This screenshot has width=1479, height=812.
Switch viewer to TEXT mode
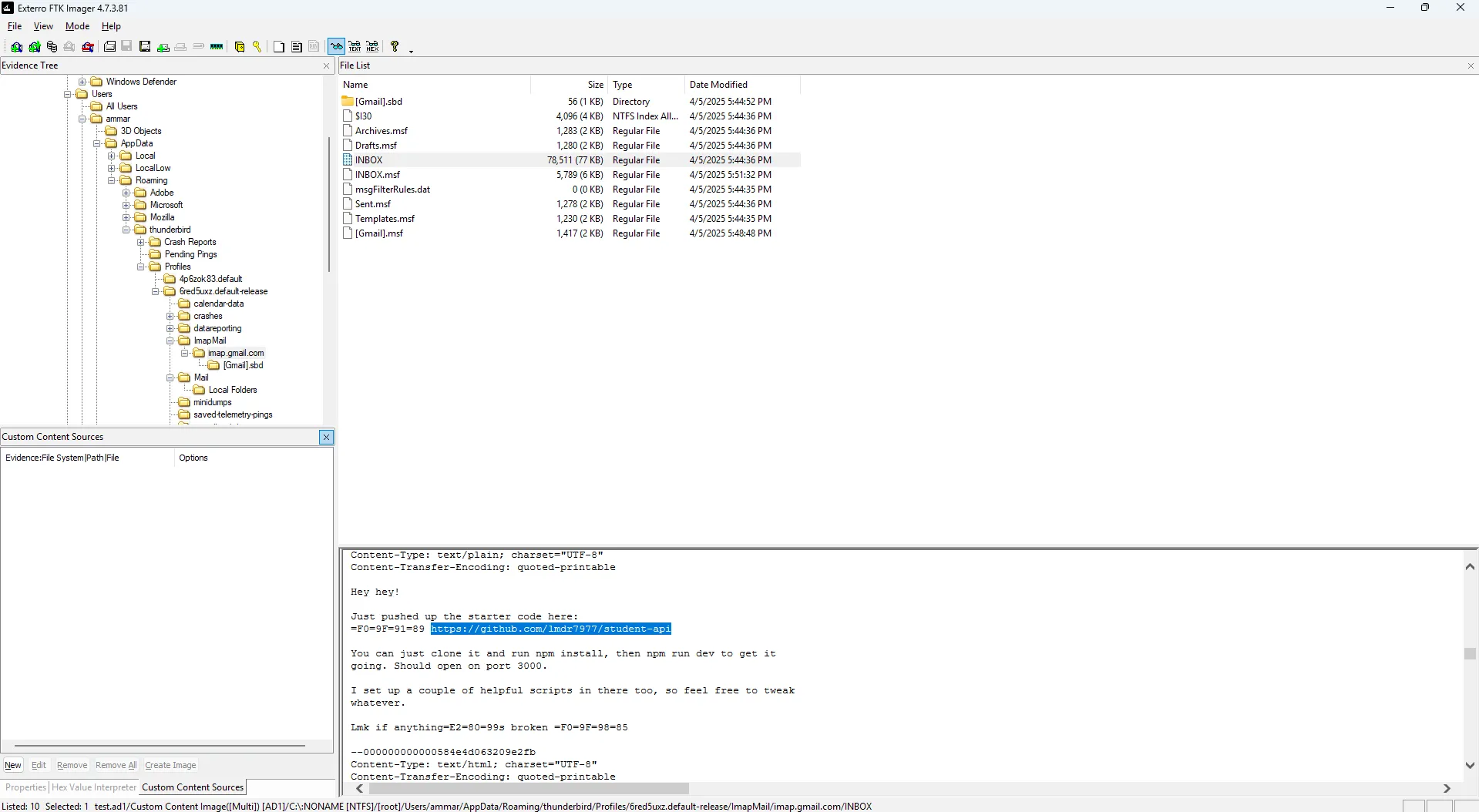pos(355,47)
